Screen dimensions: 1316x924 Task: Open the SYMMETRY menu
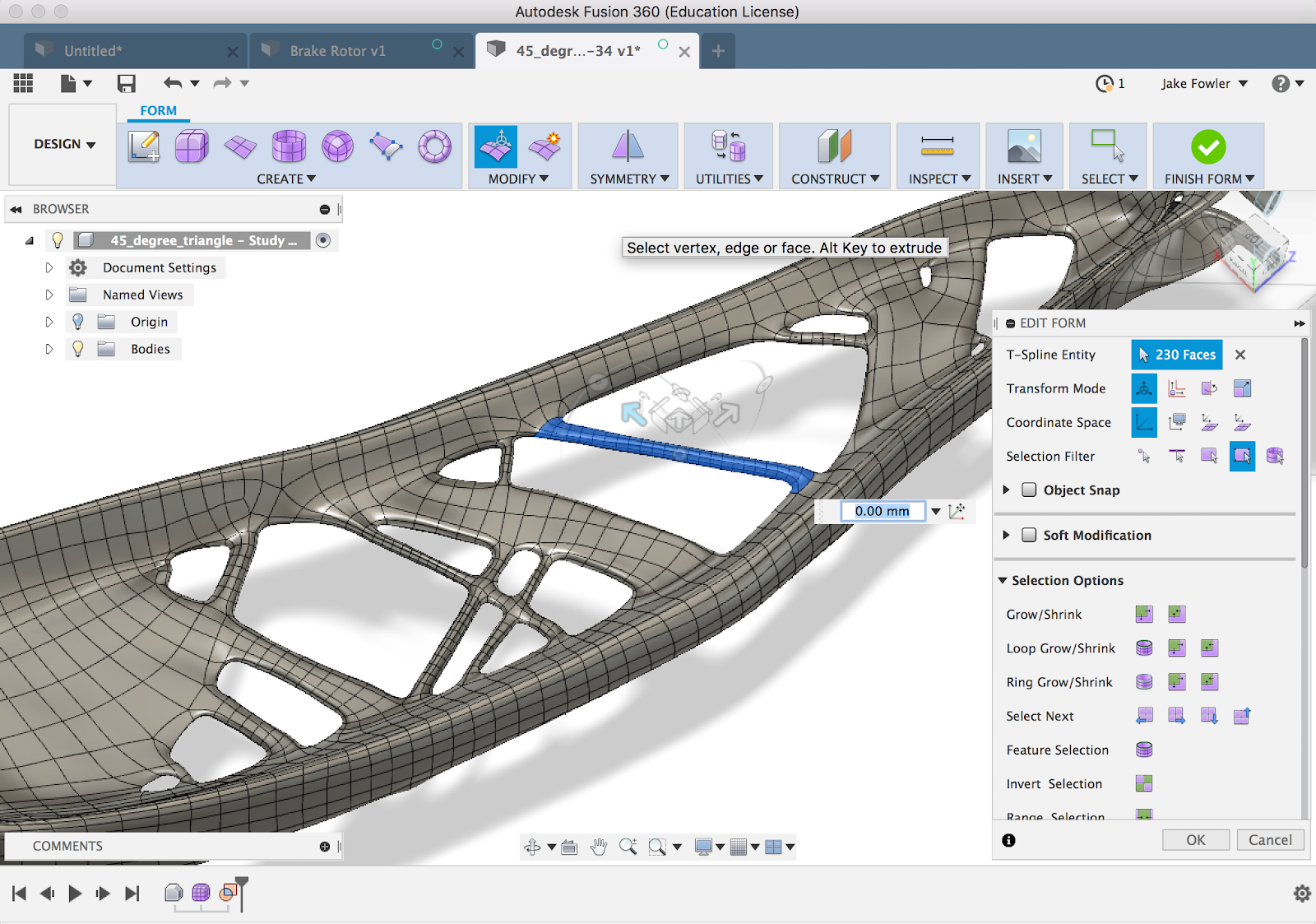click(629, 179)
